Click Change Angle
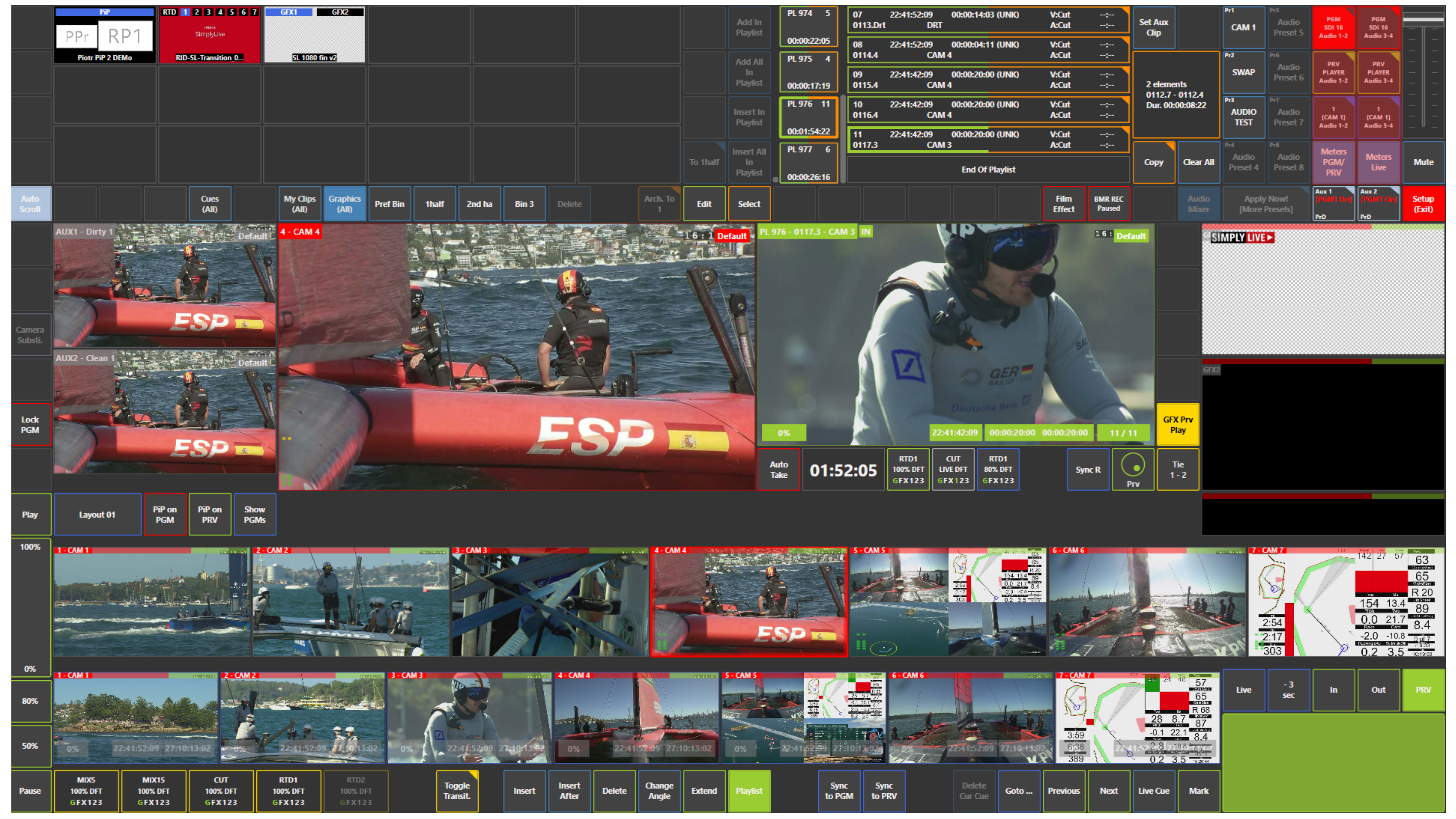Screen dimensions: 1456x819 click(x=659, y=791)
